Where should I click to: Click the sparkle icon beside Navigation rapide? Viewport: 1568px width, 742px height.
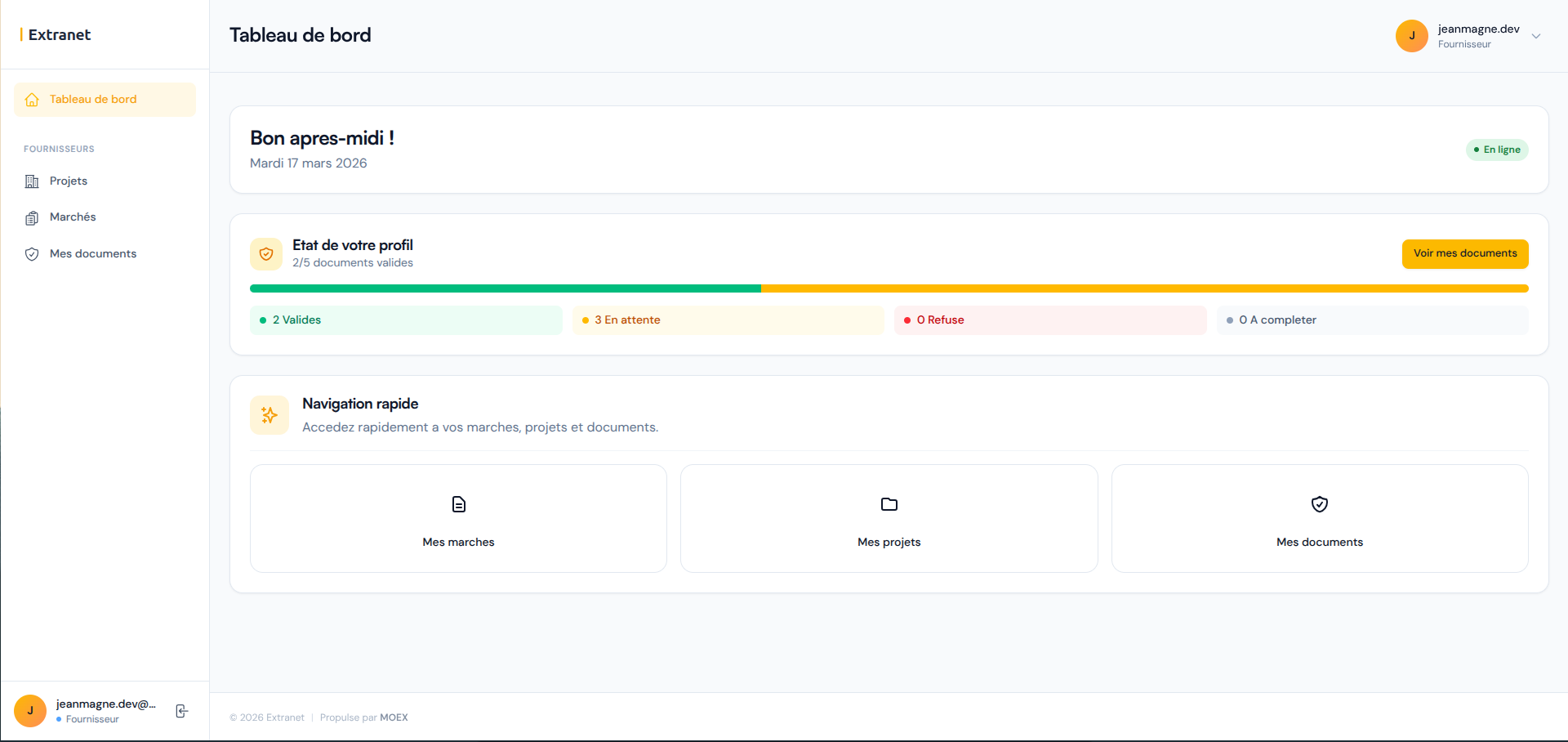point(269,415)
